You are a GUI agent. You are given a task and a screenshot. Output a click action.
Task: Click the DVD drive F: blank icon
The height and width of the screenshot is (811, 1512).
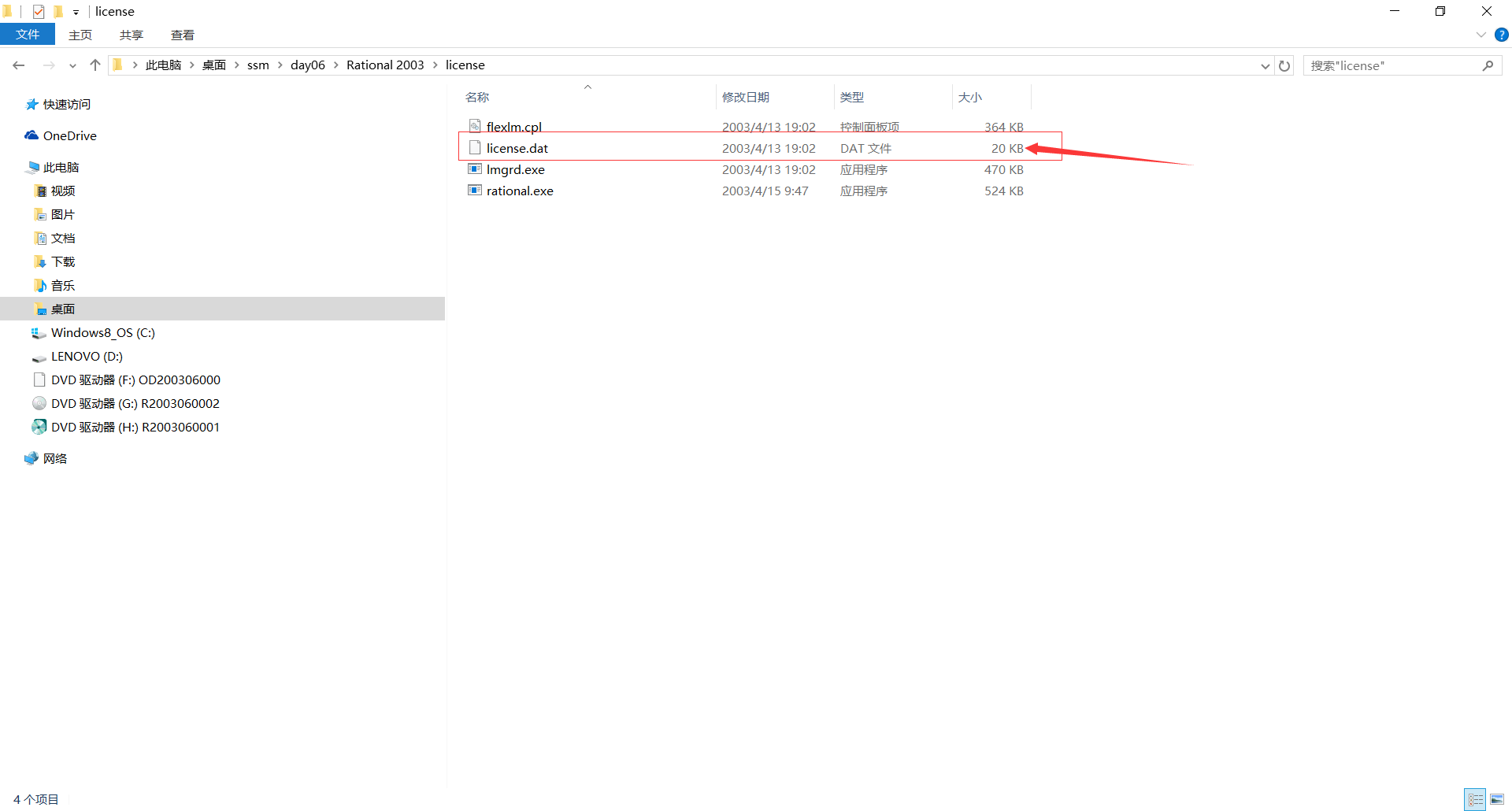[x=39, y=380]
